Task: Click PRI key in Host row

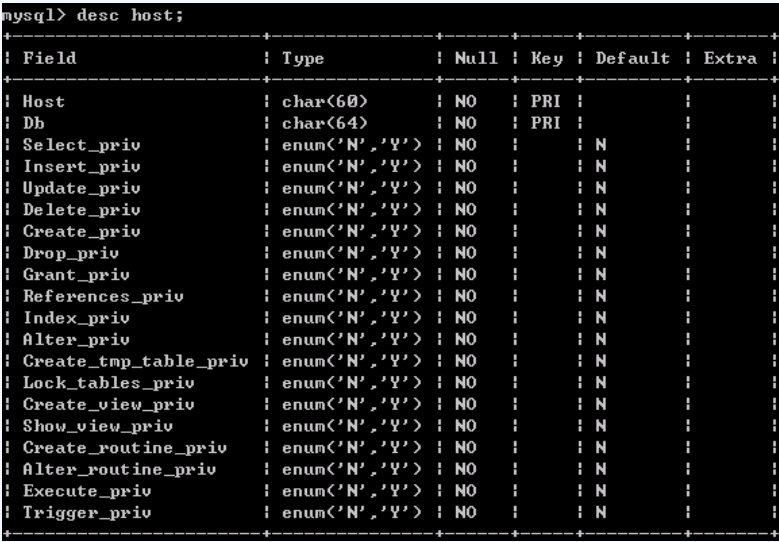Action: click(x=545, y=102)
